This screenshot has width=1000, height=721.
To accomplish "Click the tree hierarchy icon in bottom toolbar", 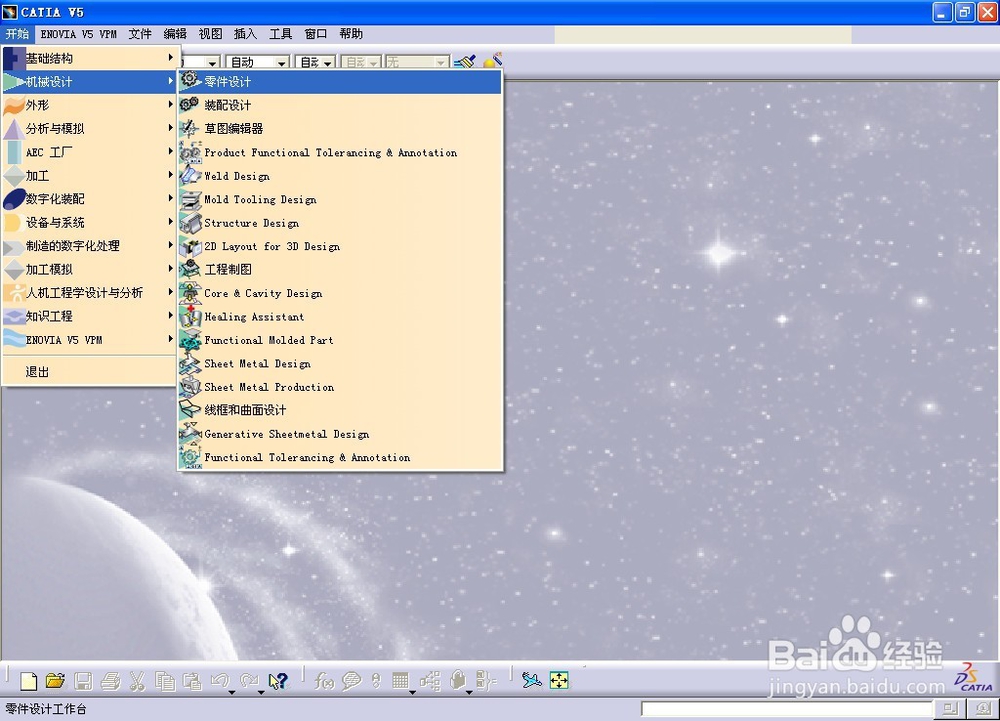I will click(x=430, y=681).
